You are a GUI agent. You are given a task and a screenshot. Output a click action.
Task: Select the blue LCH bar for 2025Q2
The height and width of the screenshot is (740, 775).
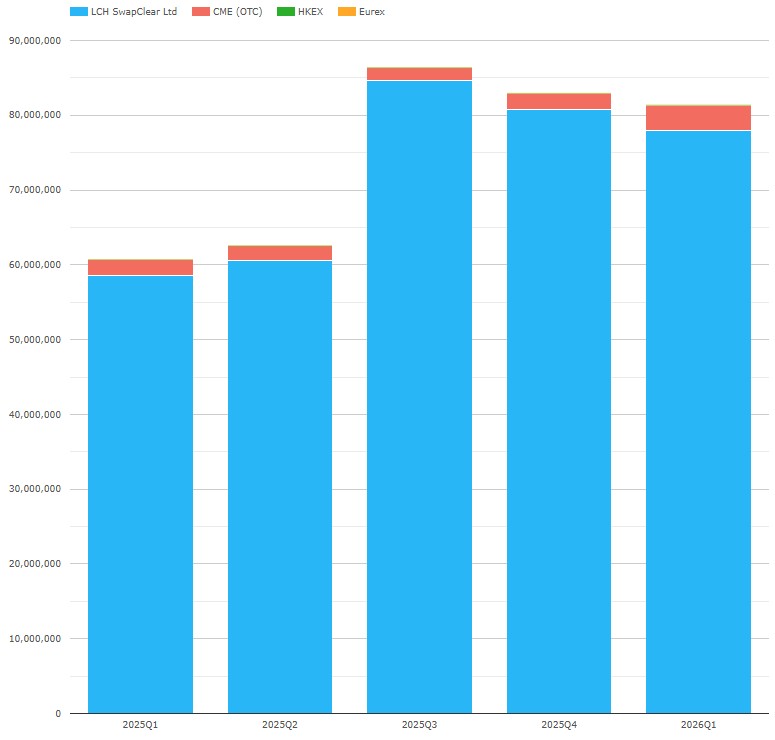click(x=280, y=490)
